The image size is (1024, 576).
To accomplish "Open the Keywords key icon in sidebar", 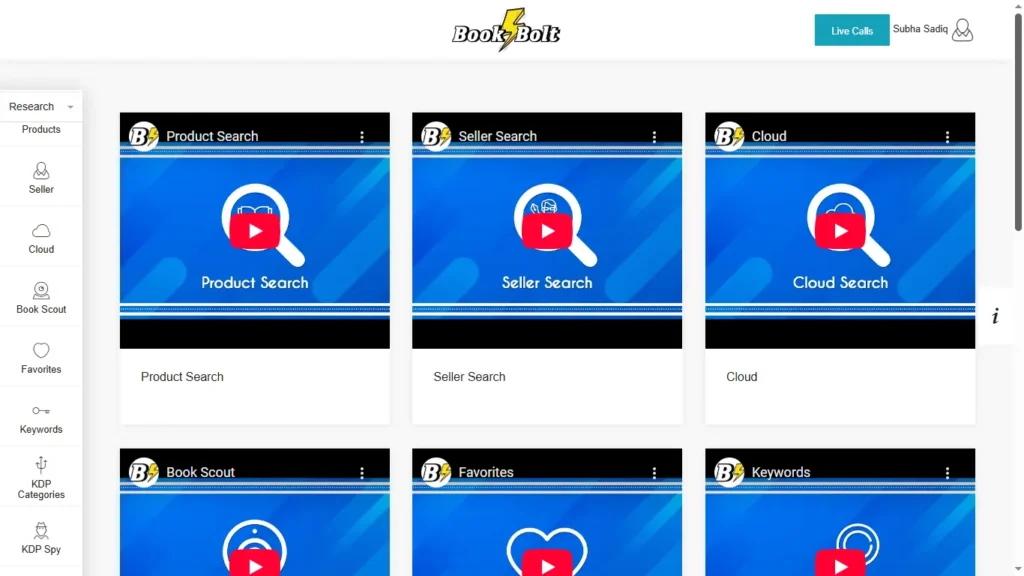I will [41, 411].
